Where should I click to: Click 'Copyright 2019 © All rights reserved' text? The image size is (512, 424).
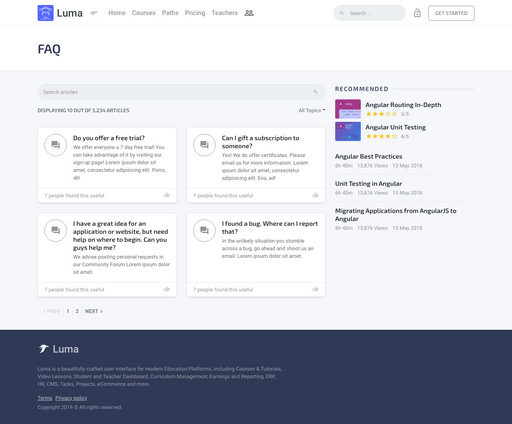80,407
